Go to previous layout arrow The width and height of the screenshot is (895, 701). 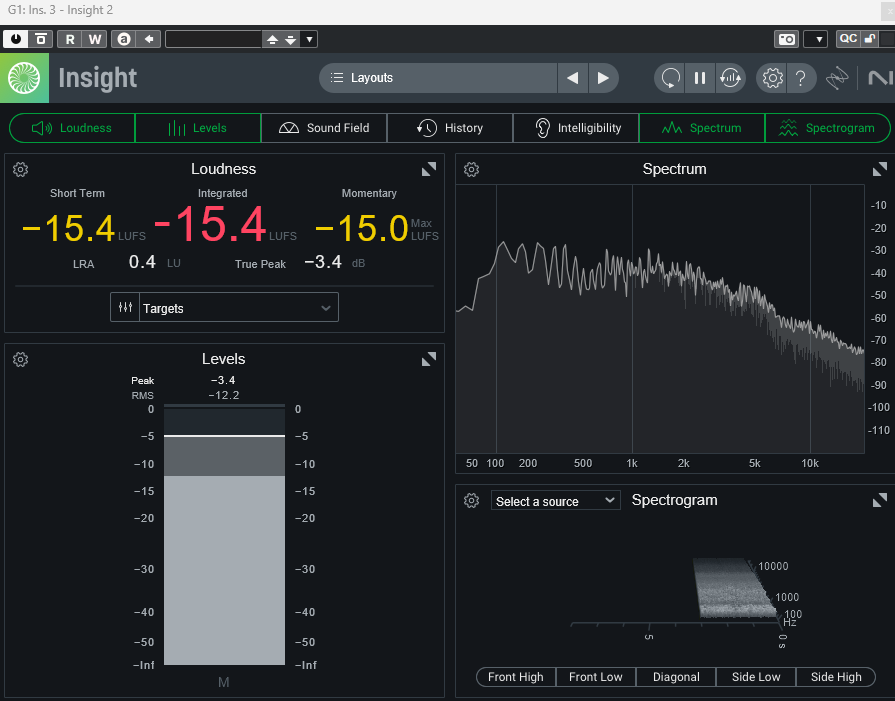(x=573, y=78)
